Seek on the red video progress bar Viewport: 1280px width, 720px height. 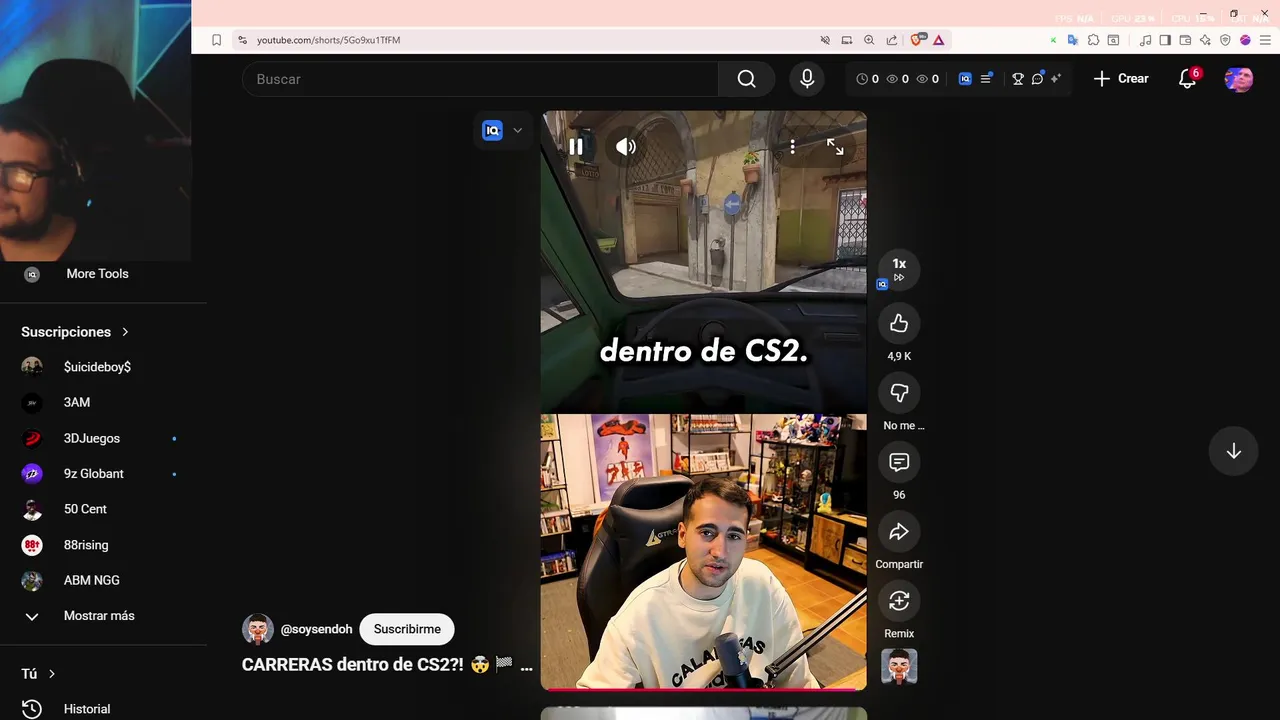(704, 689)
